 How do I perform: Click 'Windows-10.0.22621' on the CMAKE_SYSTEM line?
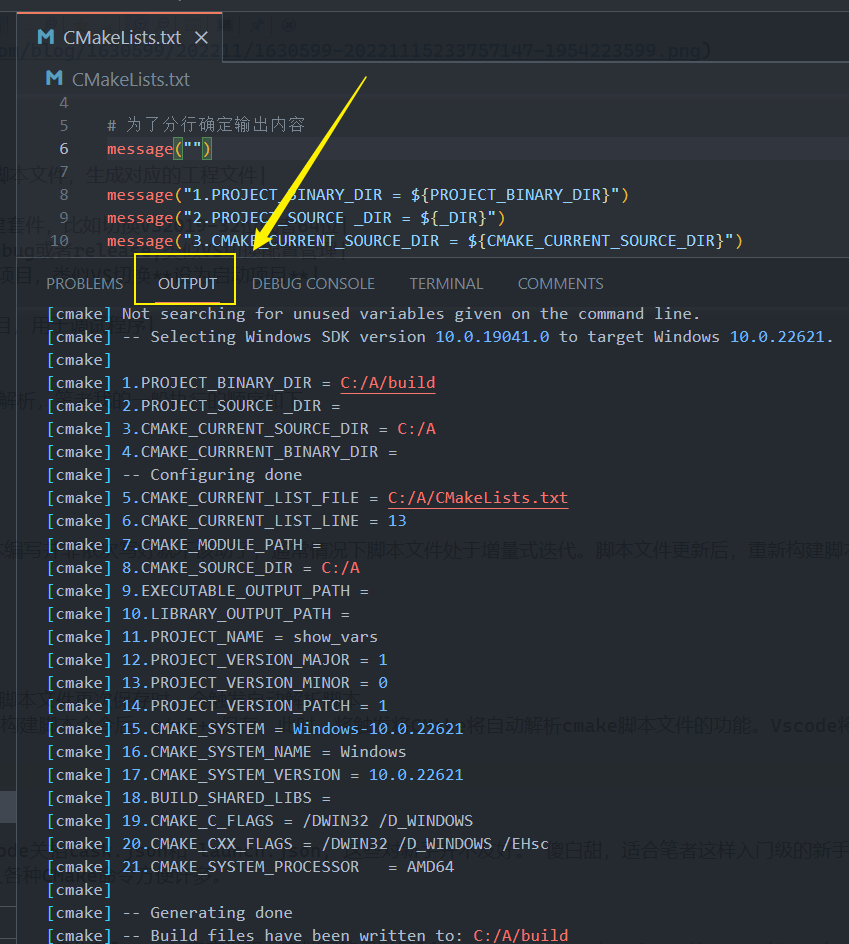tap(378, 729)
